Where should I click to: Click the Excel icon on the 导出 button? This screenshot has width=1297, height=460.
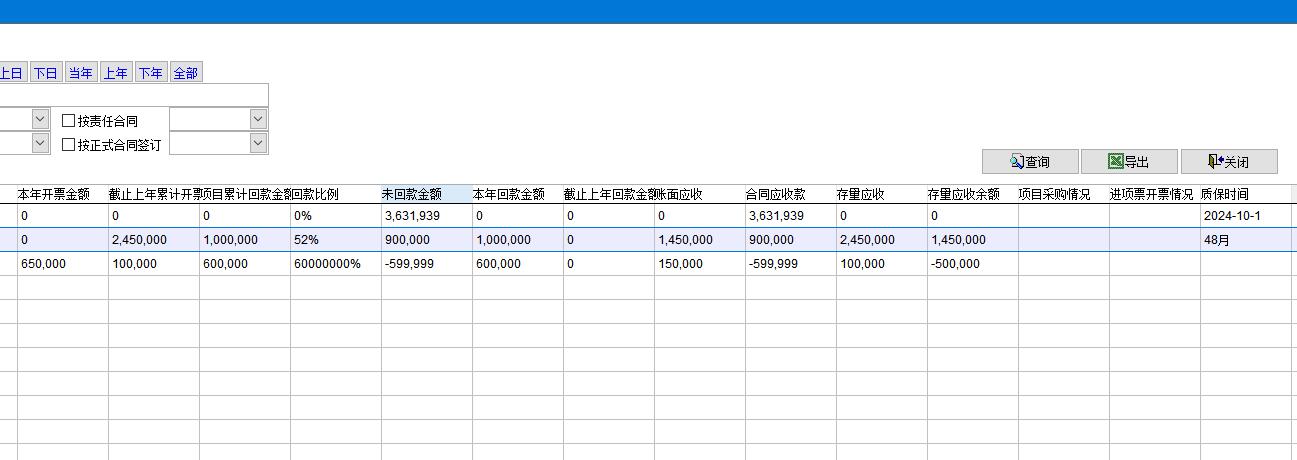[x=1115, y=162]
